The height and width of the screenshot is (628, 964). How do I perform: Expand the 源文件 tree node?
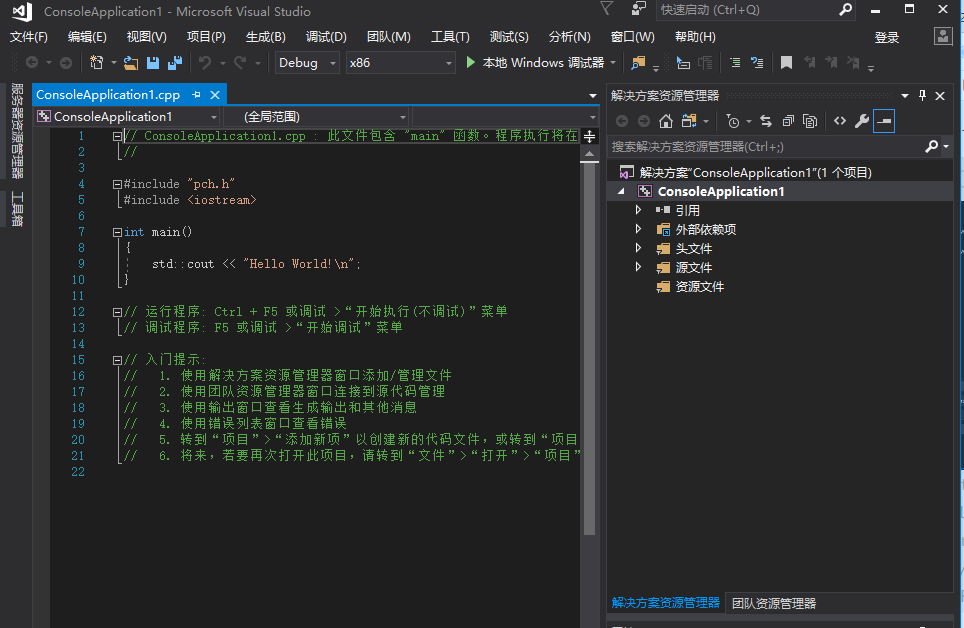click(x=640, y=267)
